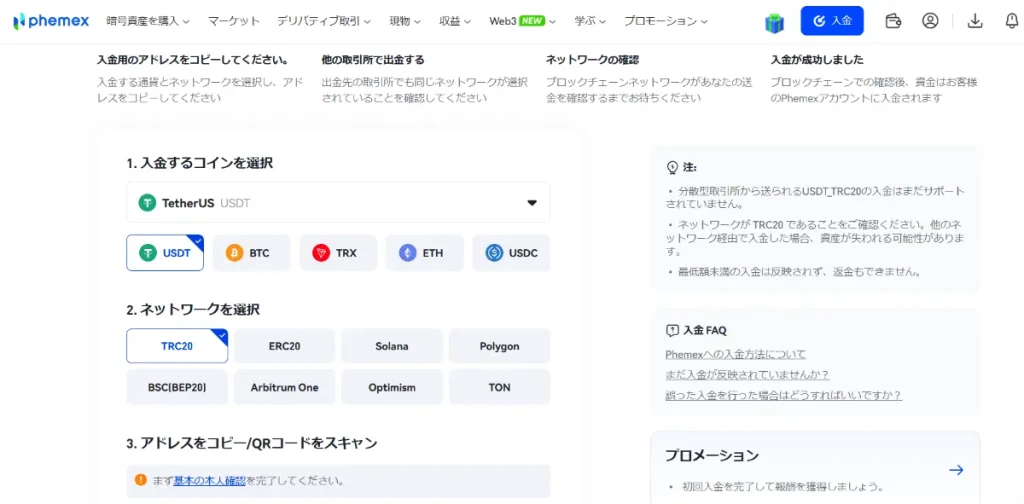This screenshot has height=504, width=1024.
Task: Choose the Polygon network
Action: point(500,346)
